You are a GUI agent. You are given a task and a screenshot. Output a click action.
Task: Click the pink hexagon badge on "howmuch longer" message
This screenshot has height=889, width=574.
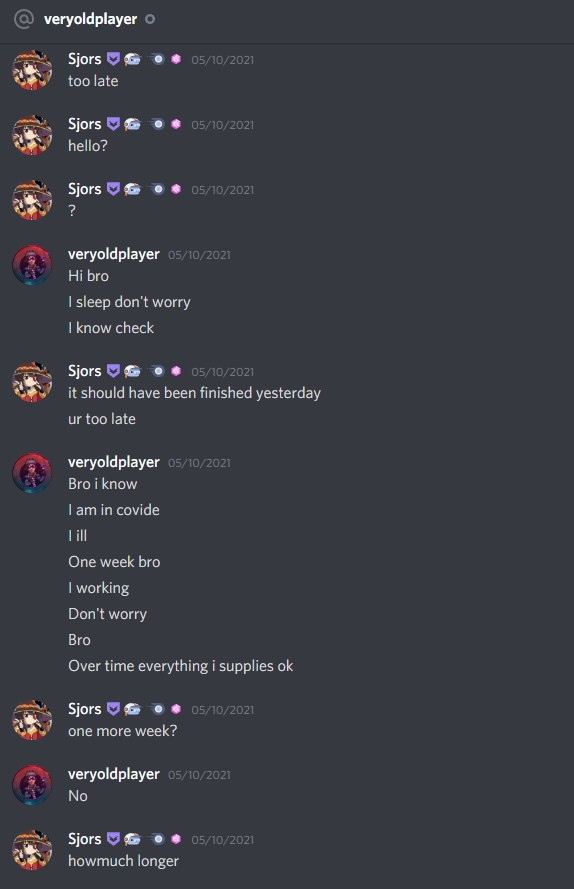coord(176,839)
